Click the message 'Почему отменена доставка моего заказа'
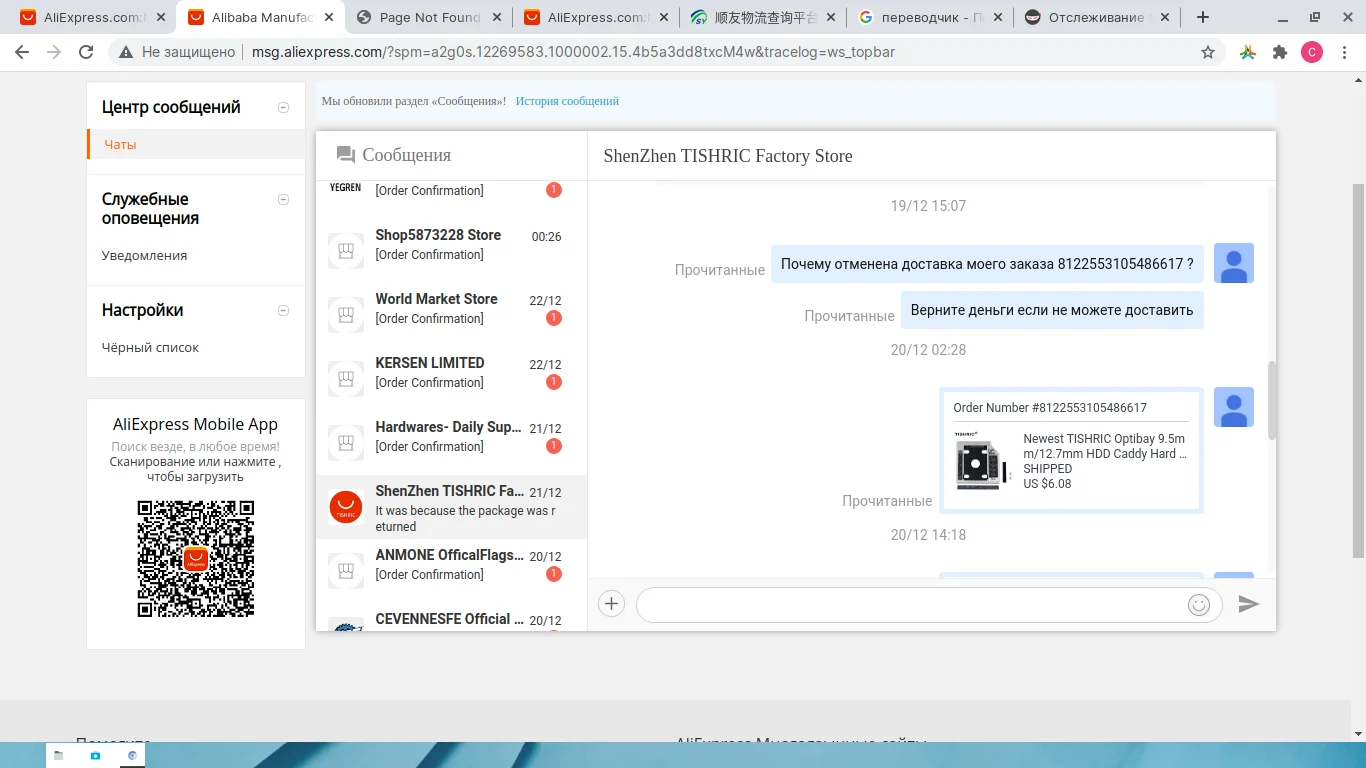 (x=987, y=264)
